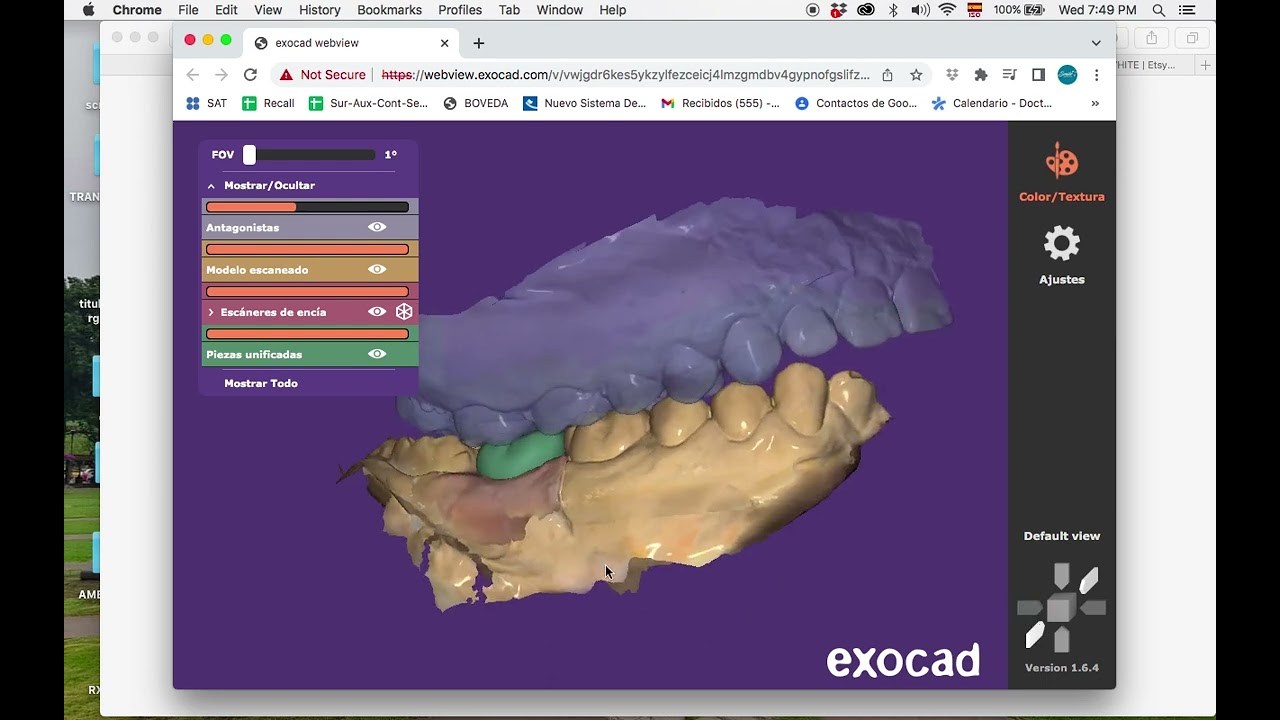The image size is (1280, 720).
Task: Toggle visibility of Antagonistas
Action: click(x=377, y=227)
